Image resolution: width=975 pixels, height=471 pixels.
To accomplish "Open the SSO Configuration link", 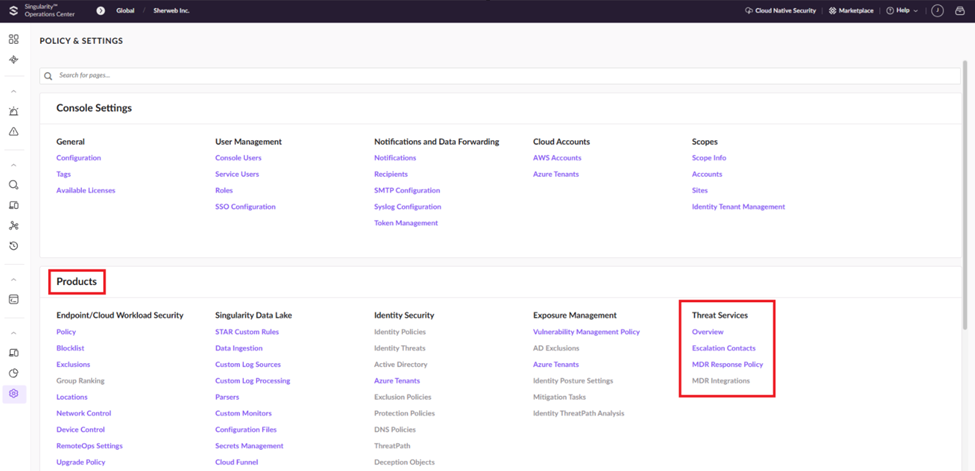I will [245, 207].
